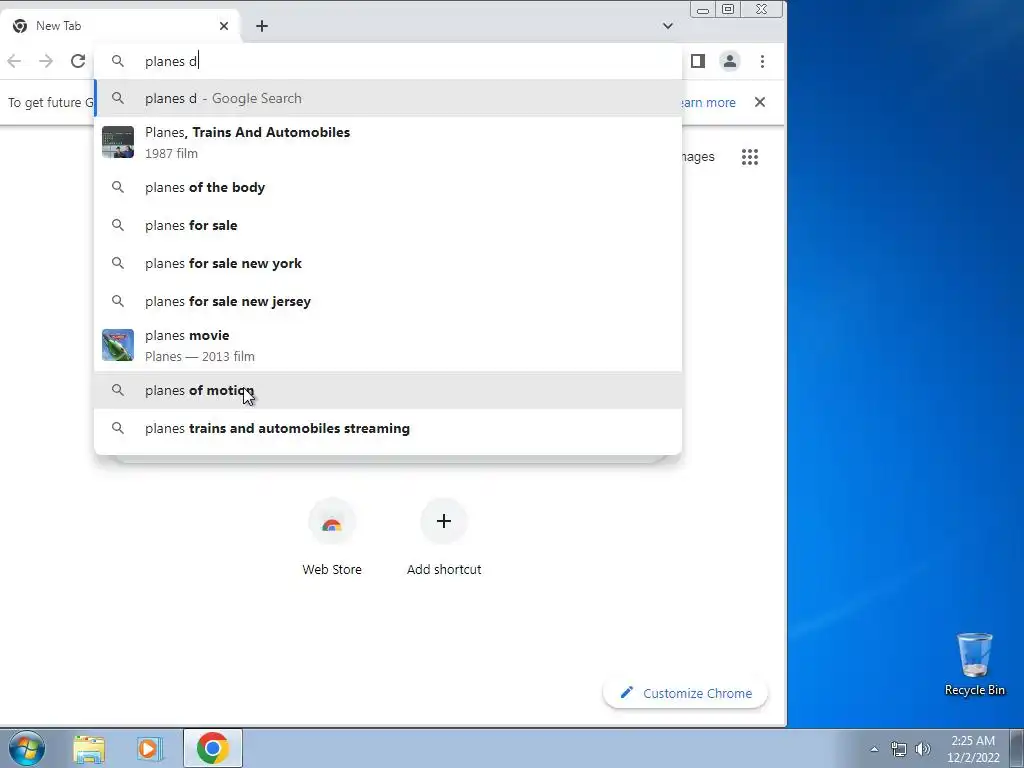The height and width of the screenshot is (768, 1024).
Task: Choose 'planes of the body' suggestion
Action: coord(388,187)
